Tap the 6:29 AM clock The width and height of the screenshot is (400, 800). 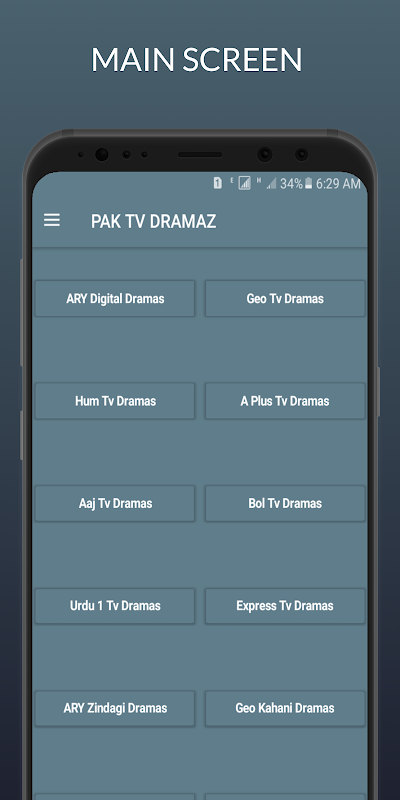coord(338,184)
